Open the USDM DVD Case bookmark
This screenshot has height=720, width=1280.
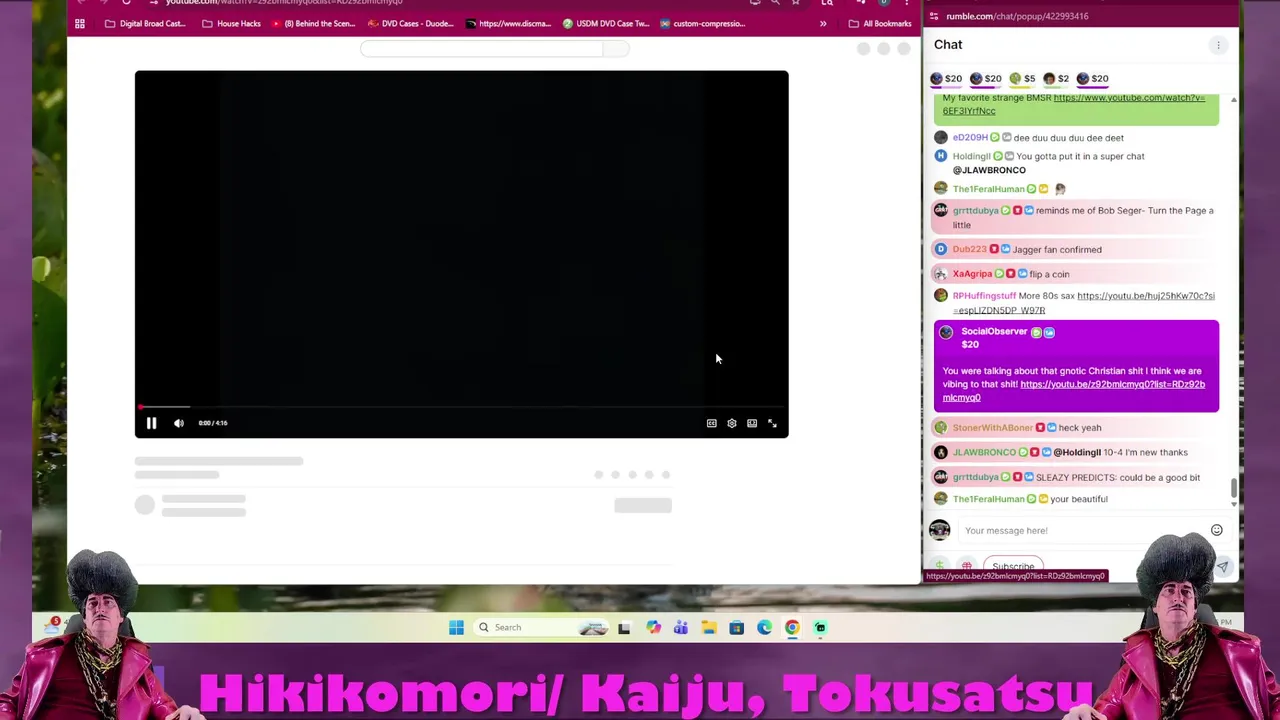click(x=606, y=23)
